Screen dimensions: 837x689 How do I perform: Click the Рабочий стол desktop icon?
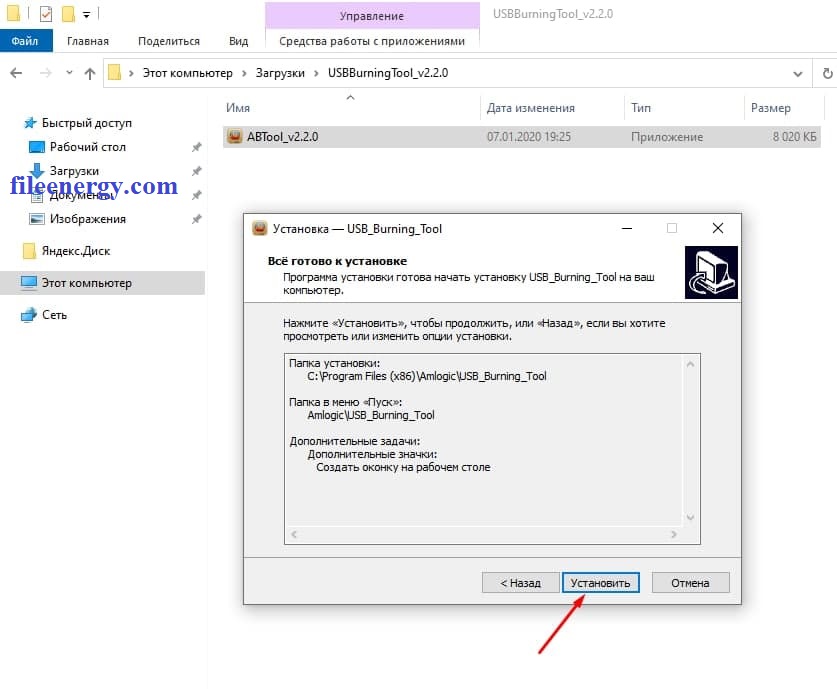[37, 147]
